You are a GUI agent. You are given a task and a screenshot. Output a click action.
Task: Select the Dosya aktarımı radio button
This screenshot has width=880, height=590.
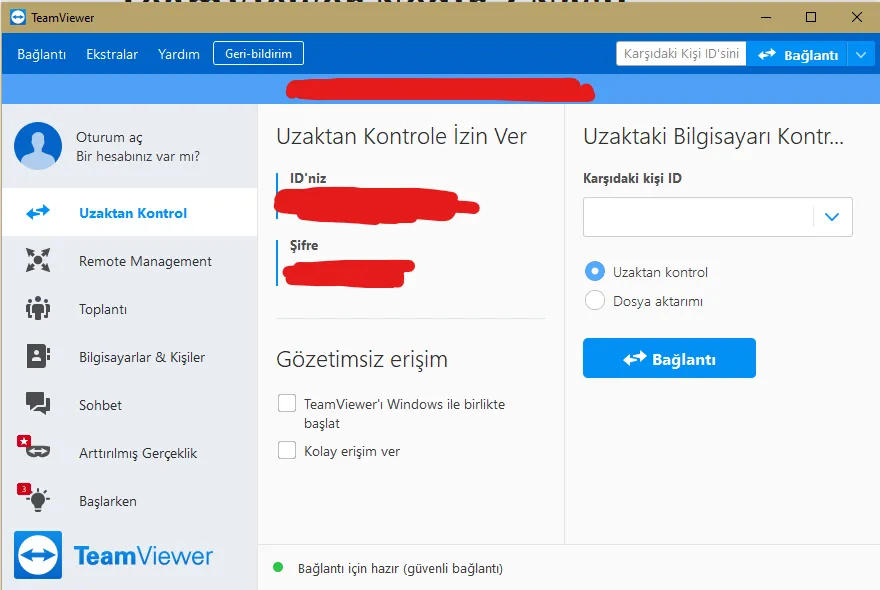click(x=595, y=300)
